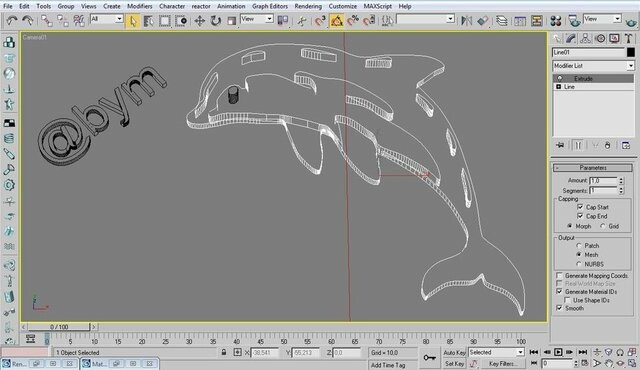The image size is (640, 370).
Task: Switch to the Hierarchy panel icon
Action: click(x=585, y=39)
